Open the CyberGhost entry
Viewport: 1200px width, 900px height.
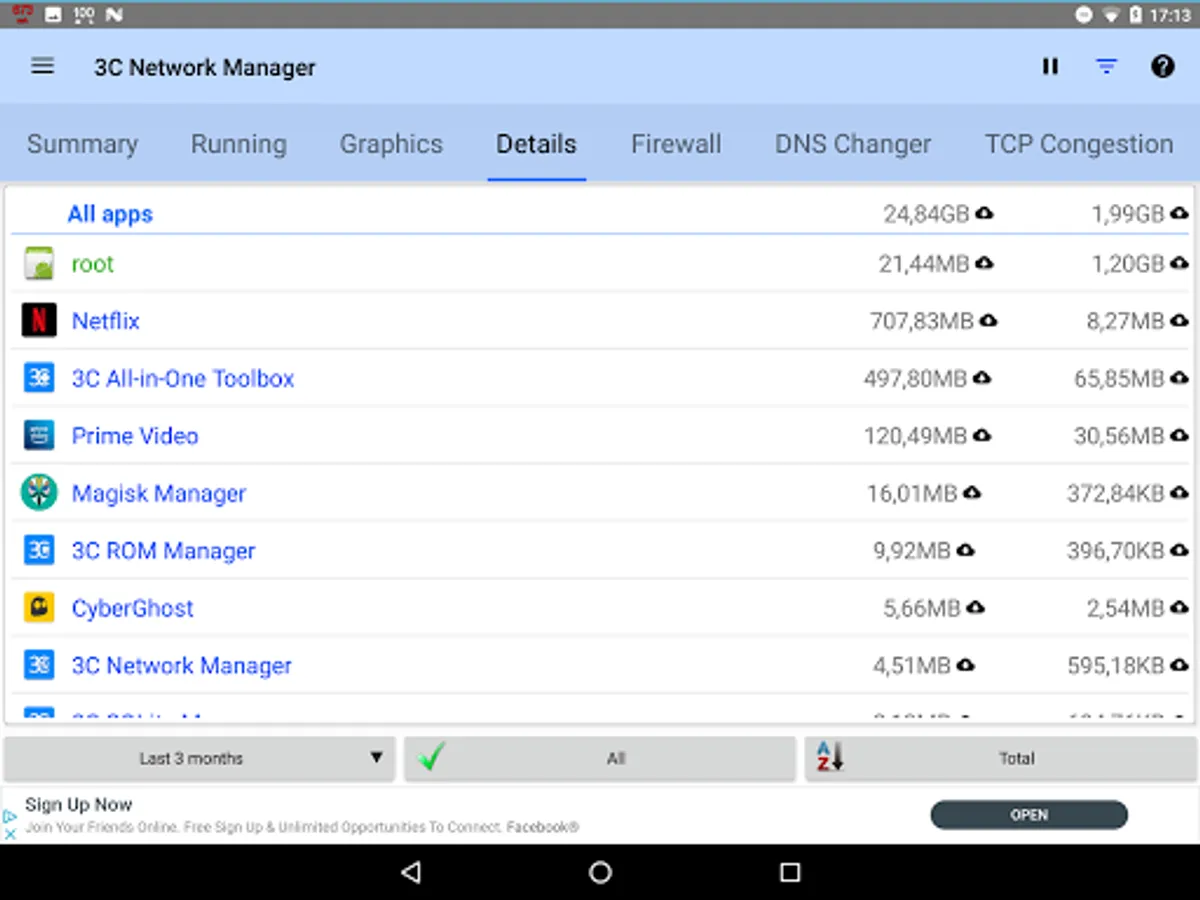coord(600,608)
